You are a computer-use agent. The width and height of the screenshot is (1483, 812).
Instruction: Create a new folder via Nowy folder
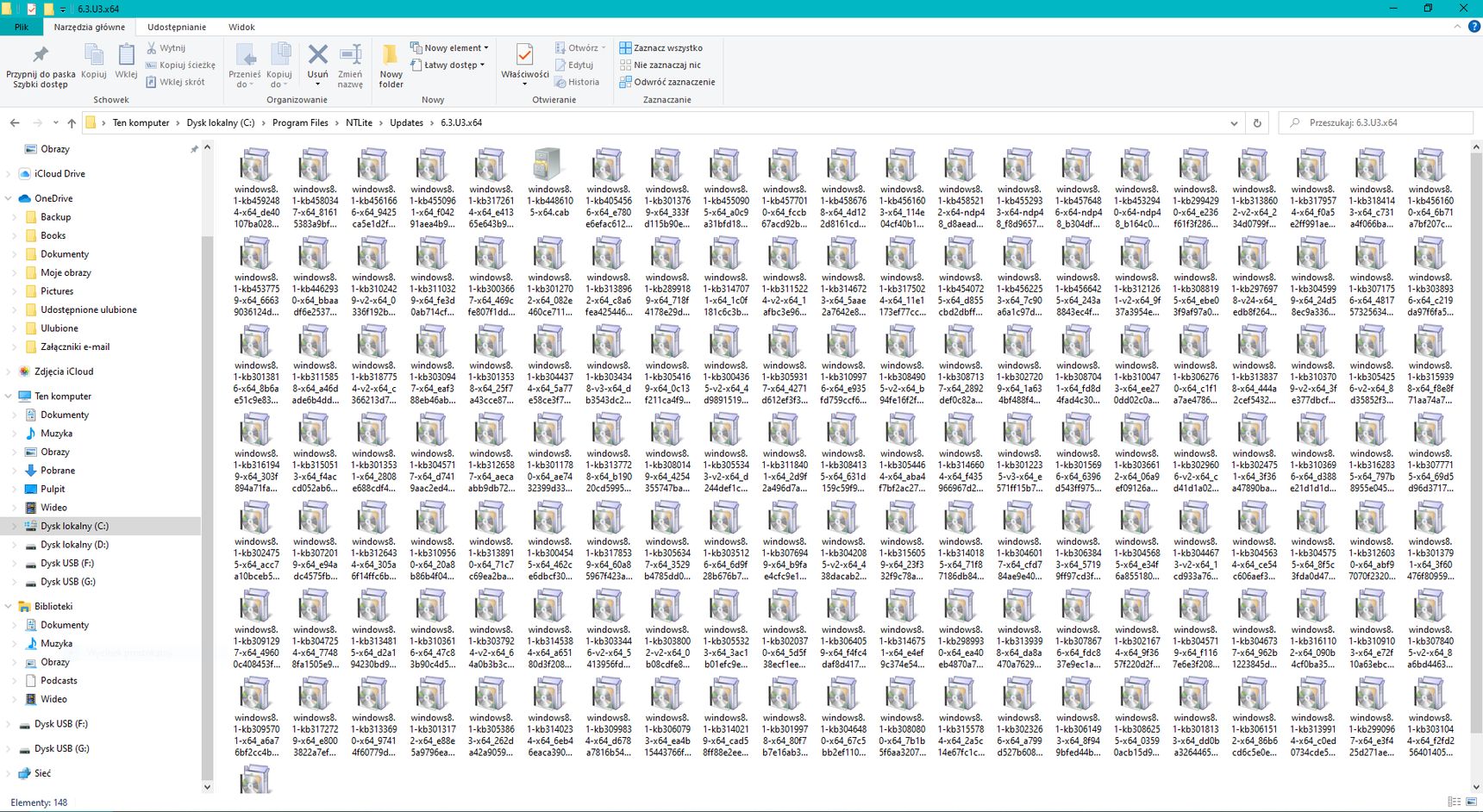pyautogui.click(x=391, y=66)
